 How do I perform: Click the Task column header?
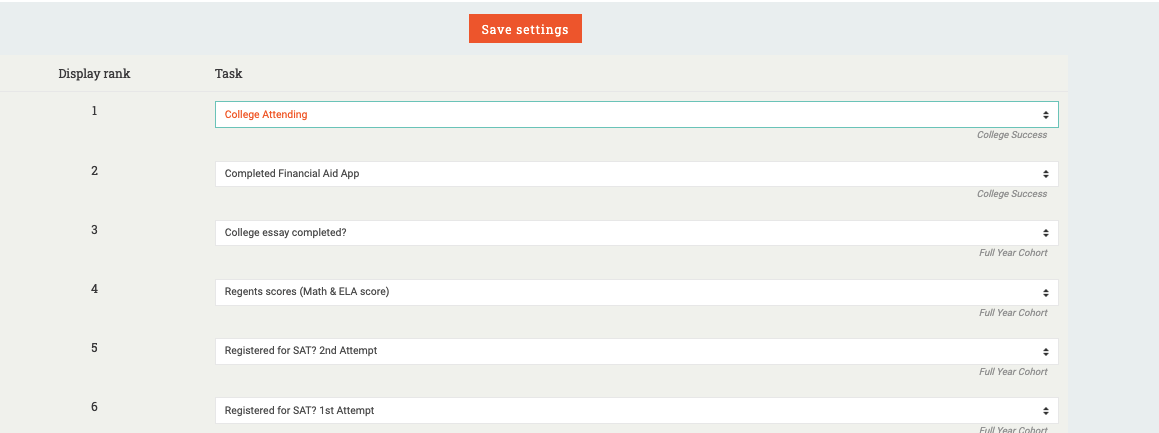pos(229,74)
